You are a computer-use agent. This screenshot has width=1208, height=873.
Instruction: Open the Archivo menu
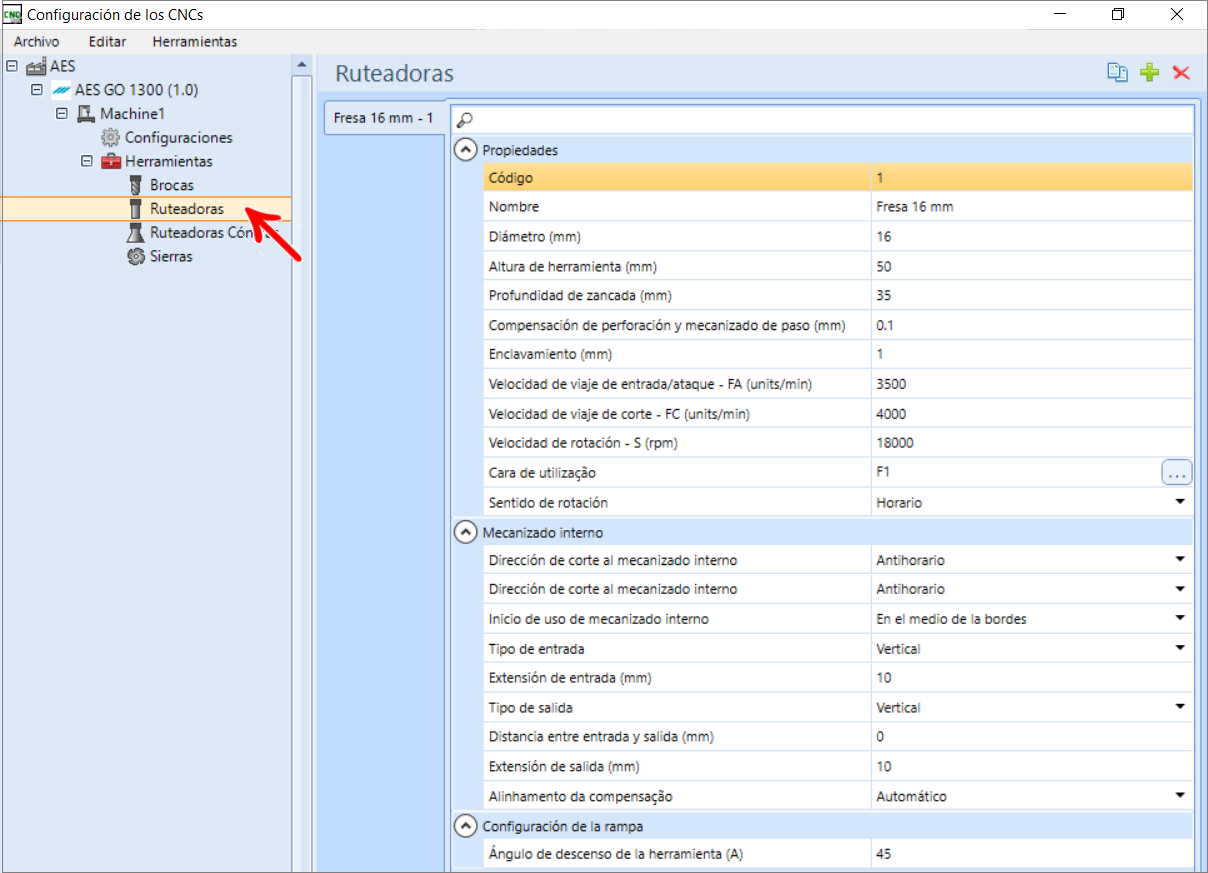(37, 42)
